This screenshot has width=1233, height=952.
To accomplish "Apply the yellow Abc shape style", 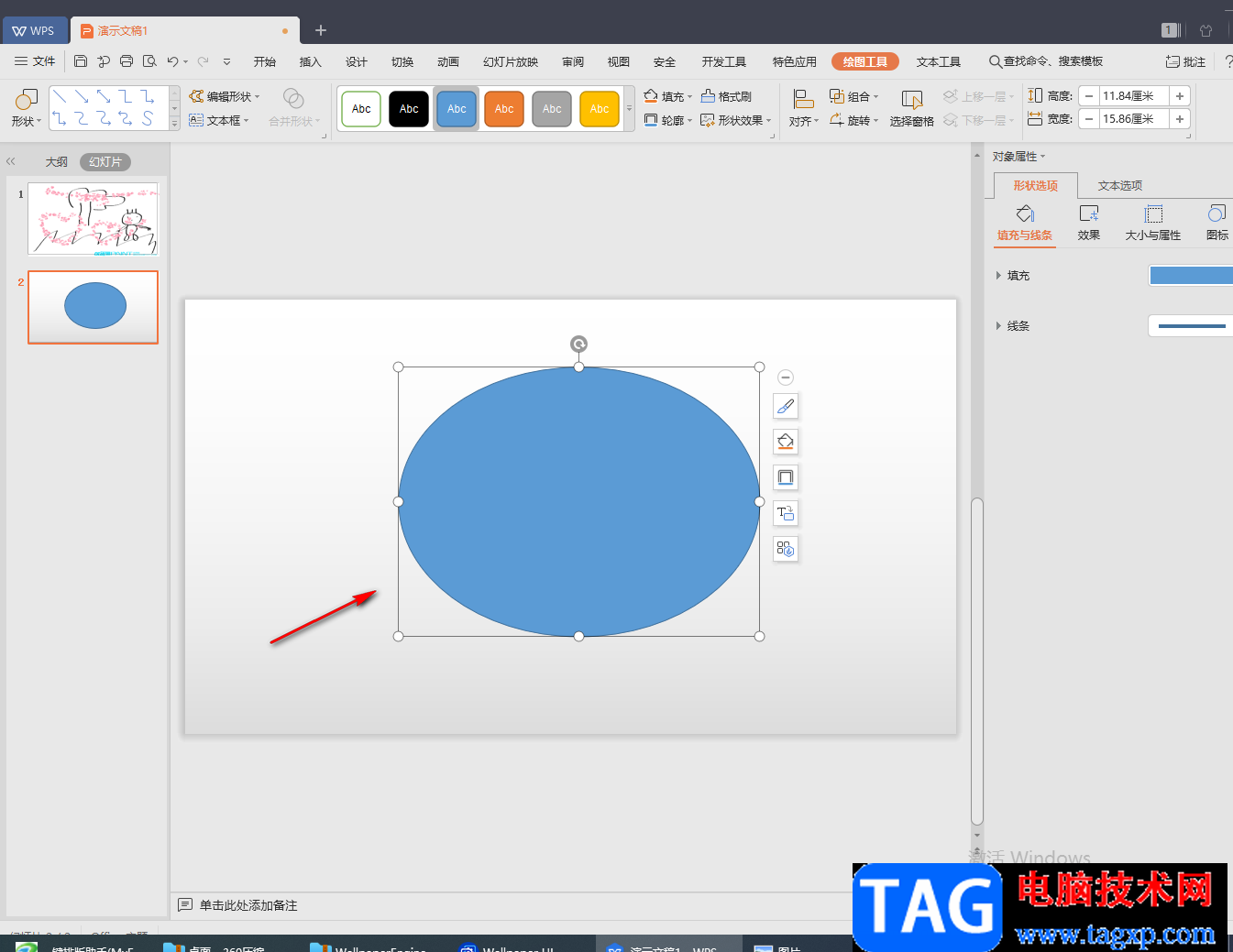I will pyautogui.click(x=600, y=109).
